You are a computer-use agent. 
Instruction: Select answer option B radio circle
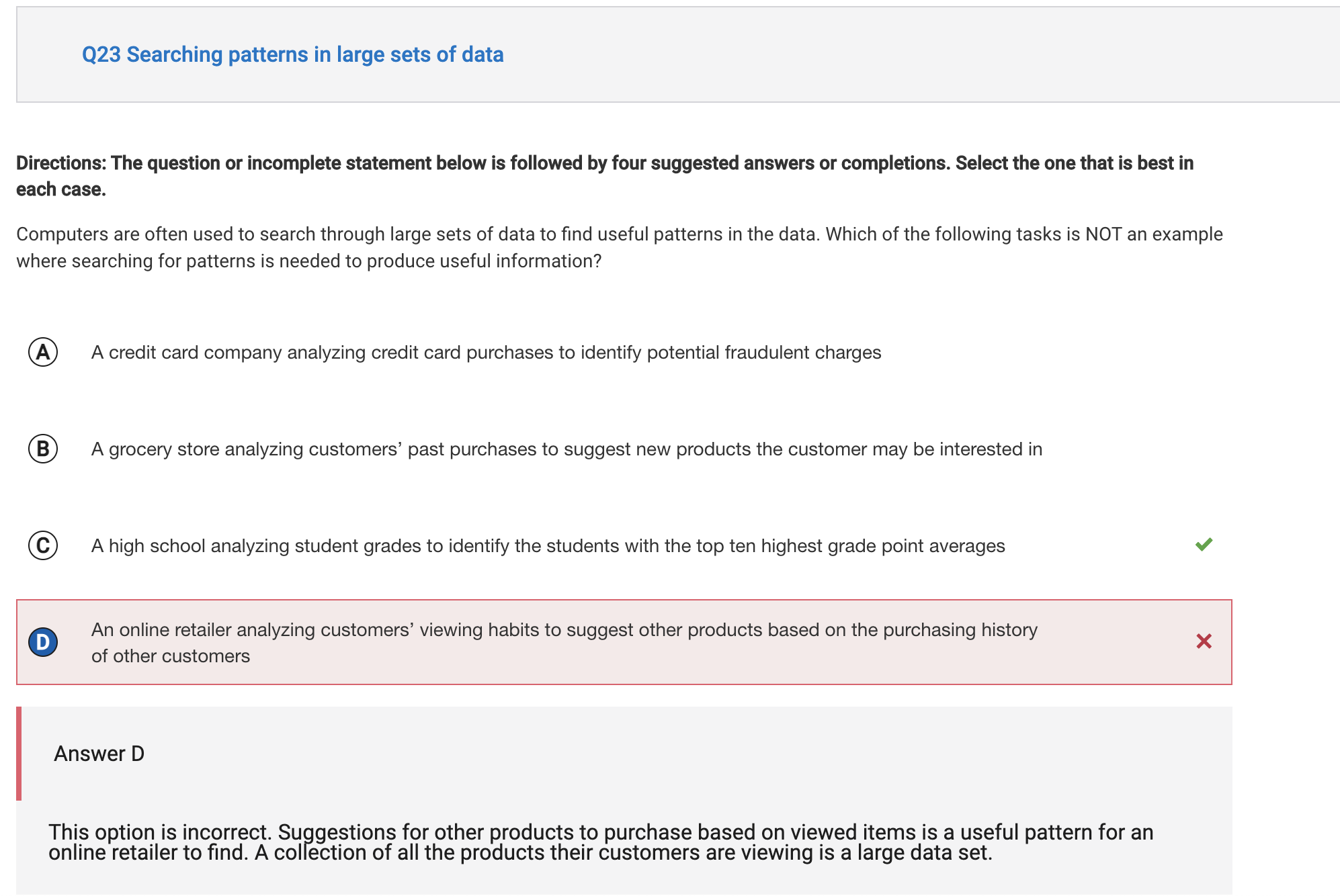43,449
